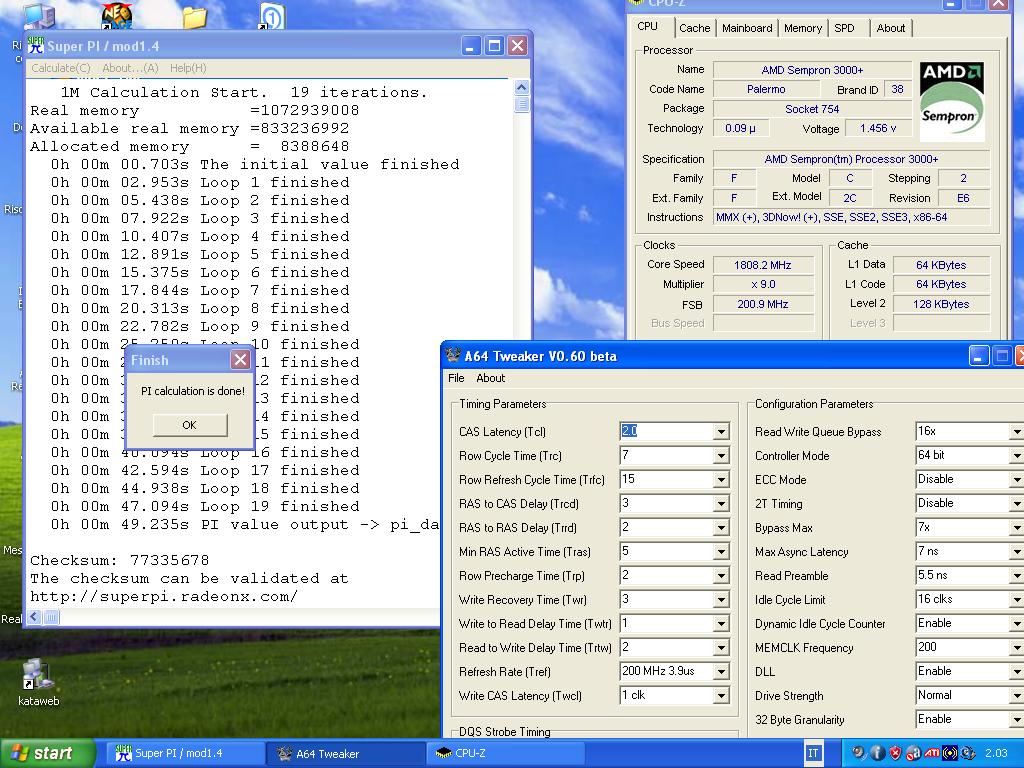Switch to the Memory tab in CPU-Z

803,28
